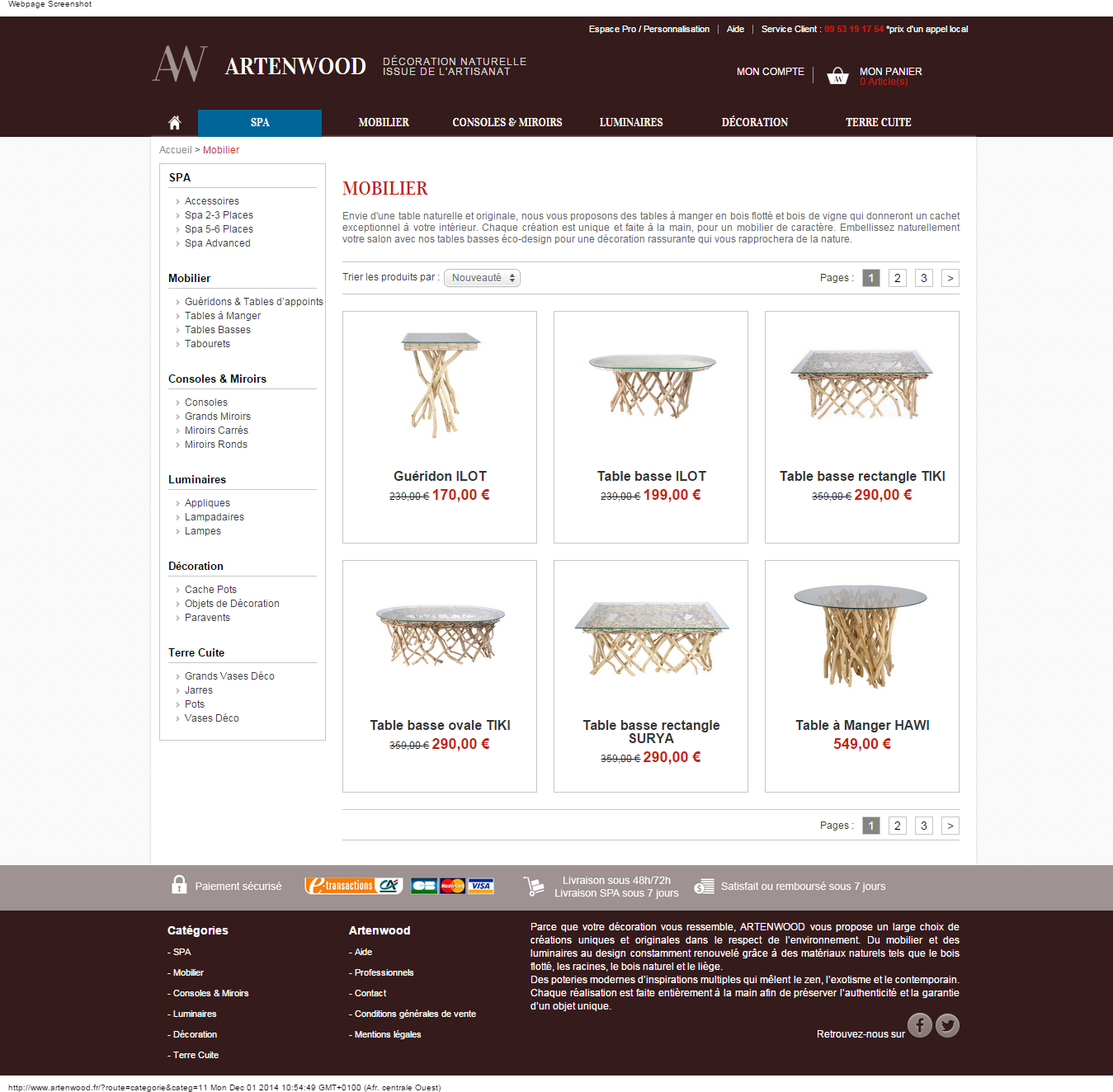Select Jarres sidebar link
Screen dimensions: 1113x1092
[199, 690]
